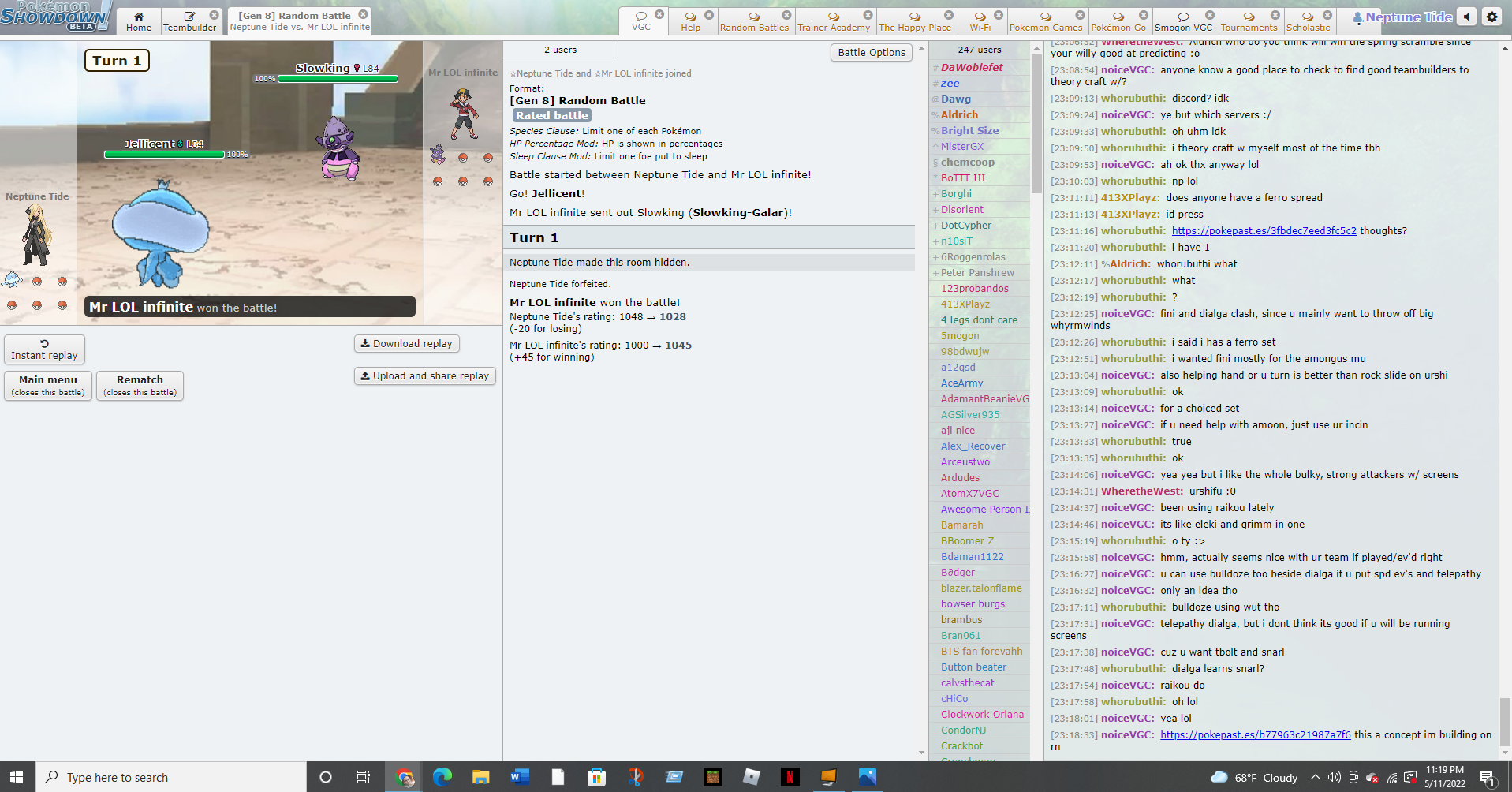This screenshot has width=1512, height=792.
Task: Open Neptune Tide username menu
Action: point(1402,17)
